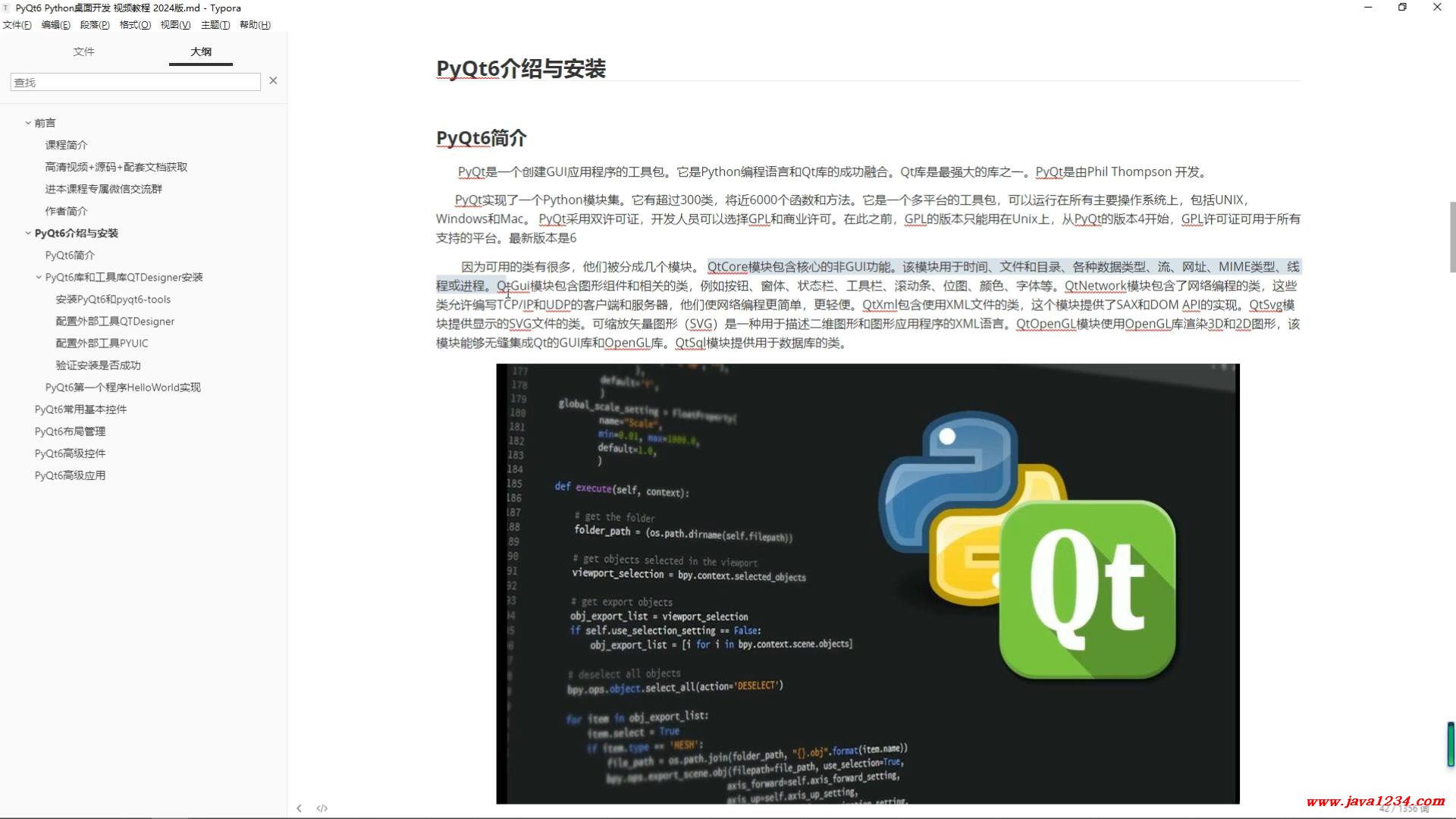
Task: Open the 主题(T) menu
Action: click(215, 25)
